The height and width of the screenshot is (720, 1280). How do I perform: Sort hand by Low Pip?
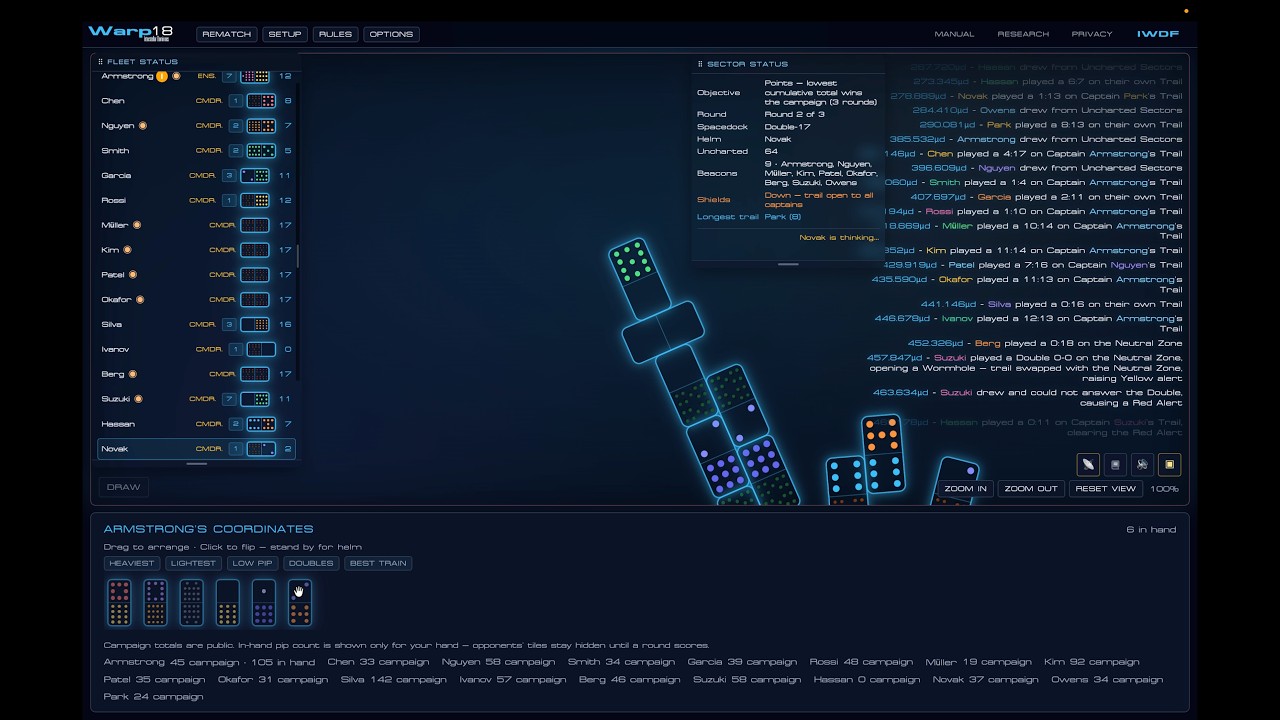[x=252, y=563]
